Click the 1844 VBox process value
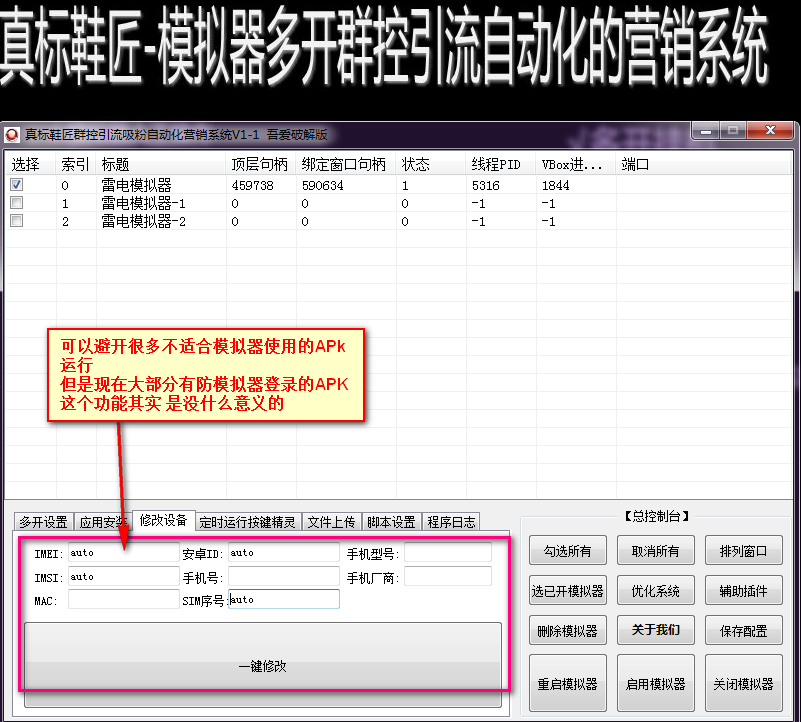The height and width of the screenshot is (722, 801). click(x=556, y=185)
